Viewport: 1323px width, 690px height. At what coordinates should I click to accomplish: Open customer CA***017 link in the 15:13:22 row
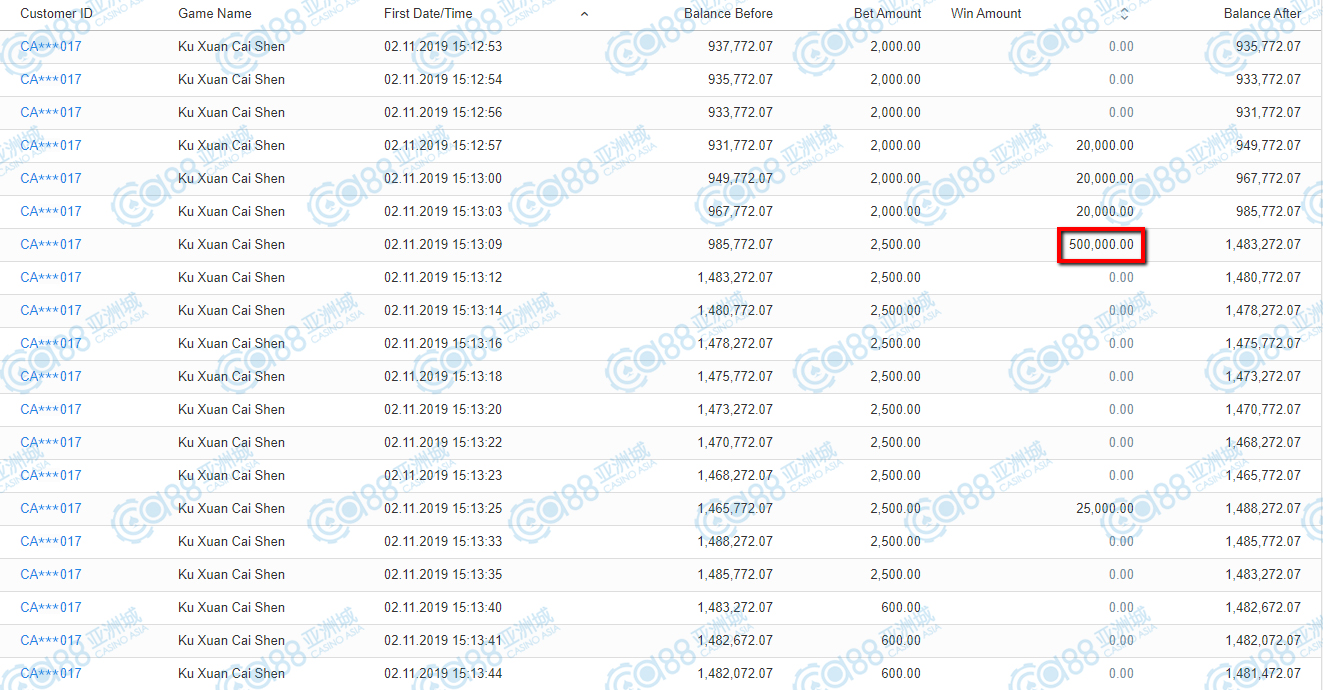click(51, 442)
